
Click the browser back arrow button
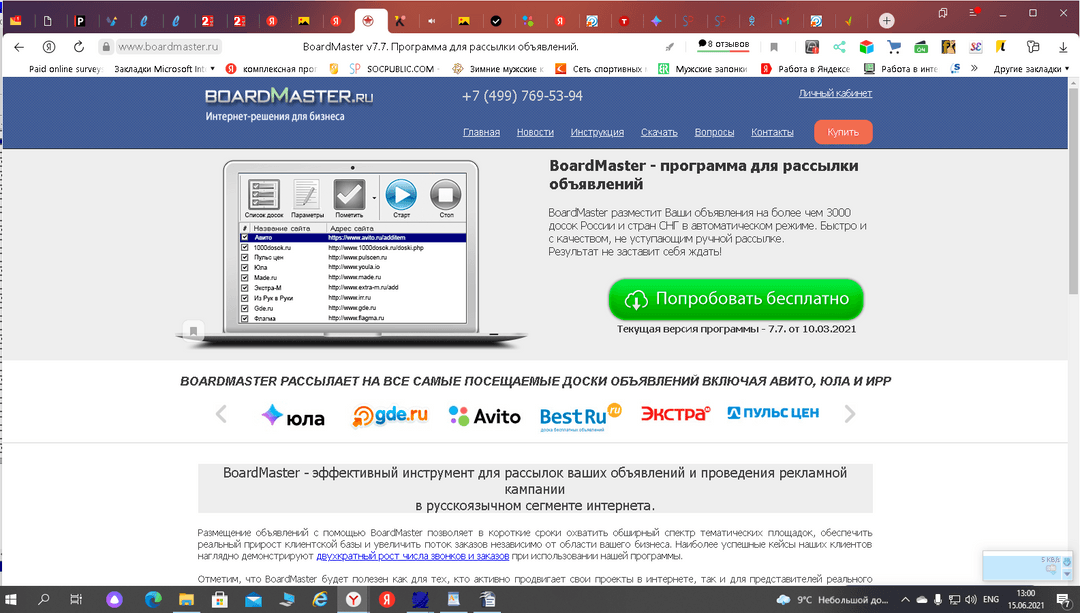pyautogui.click(x=19, y=47)
